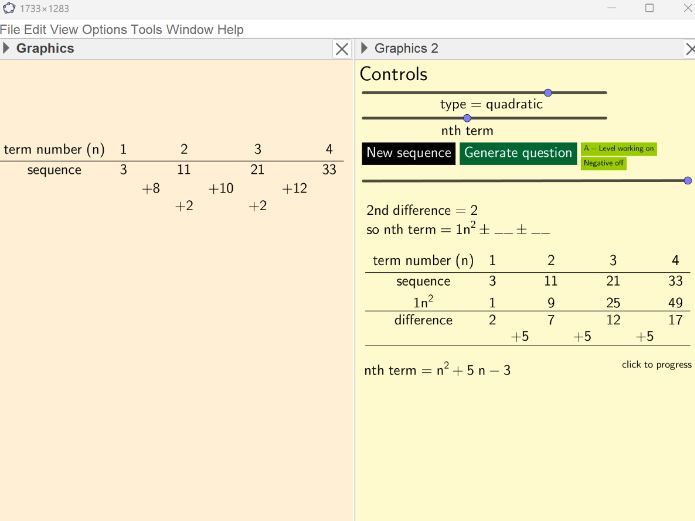
Task: Click the 'type = quadratic' label
Action: 491,104
